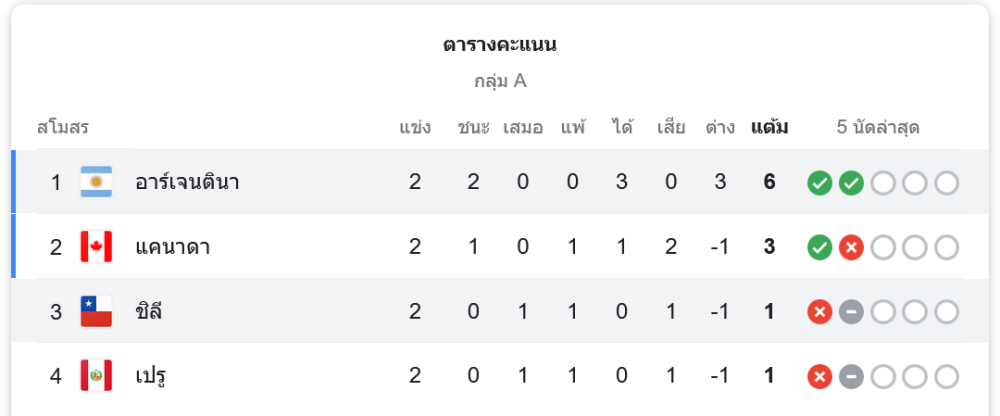Click the Peru flag icon
Screen dimensions: 1000x416
(96, 376)
